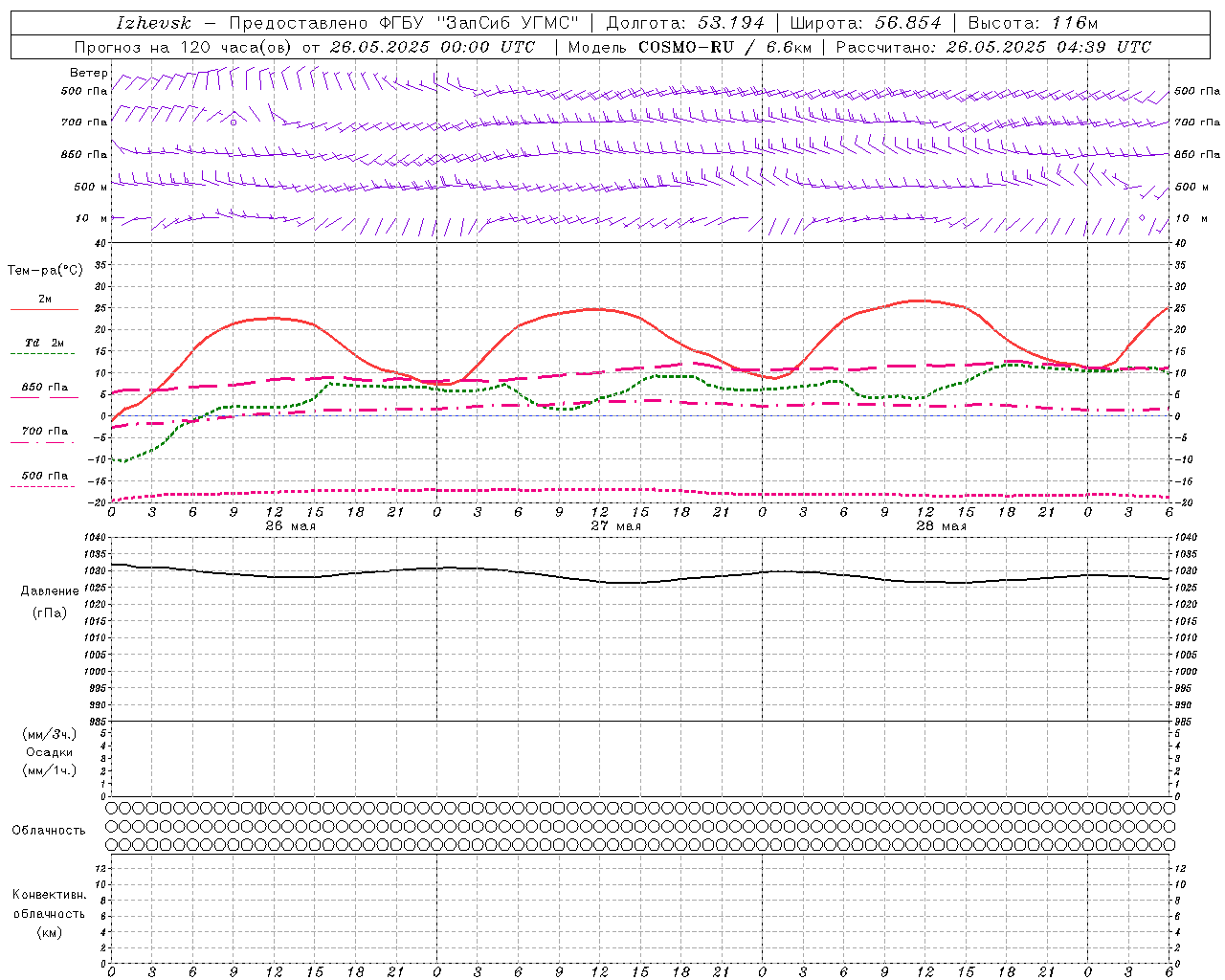Image resolution: width=1225 pixels, height=980 pixels.
Task: Click the 26 мая date label
Action: 291,526
